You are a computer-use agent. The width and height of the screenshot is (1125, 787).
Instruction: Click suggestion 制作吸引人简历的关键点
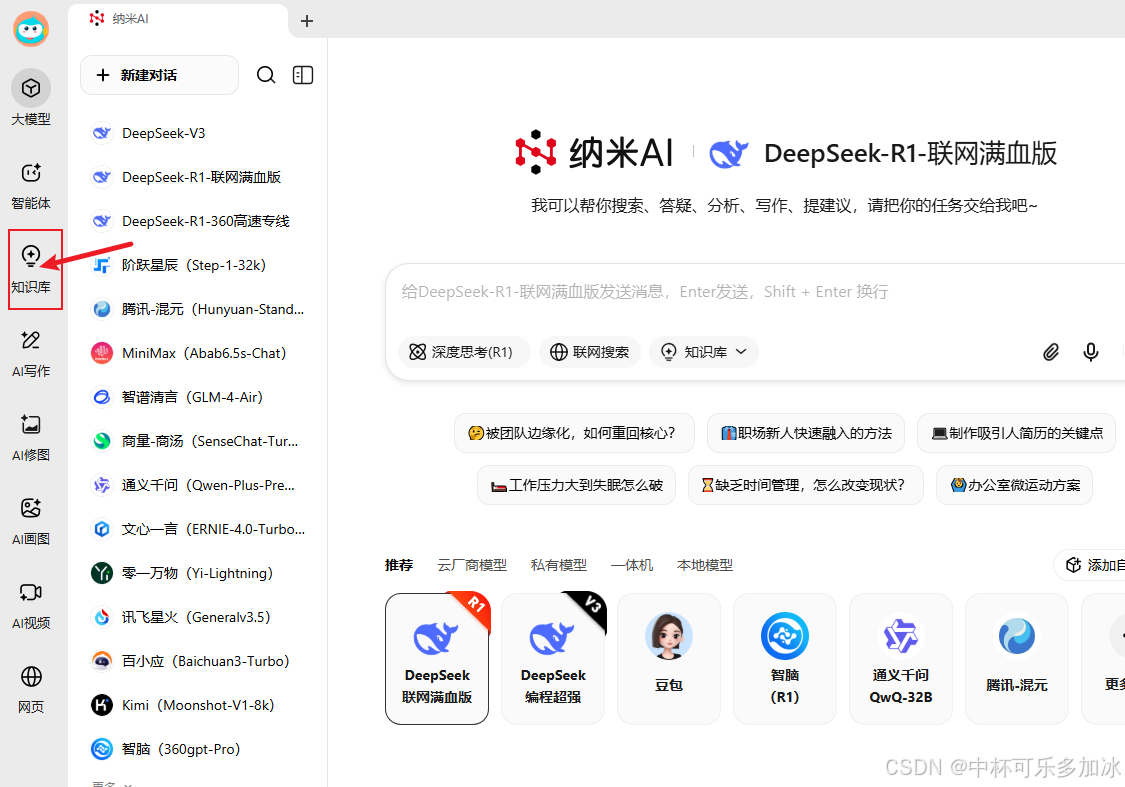(1016, 433)
